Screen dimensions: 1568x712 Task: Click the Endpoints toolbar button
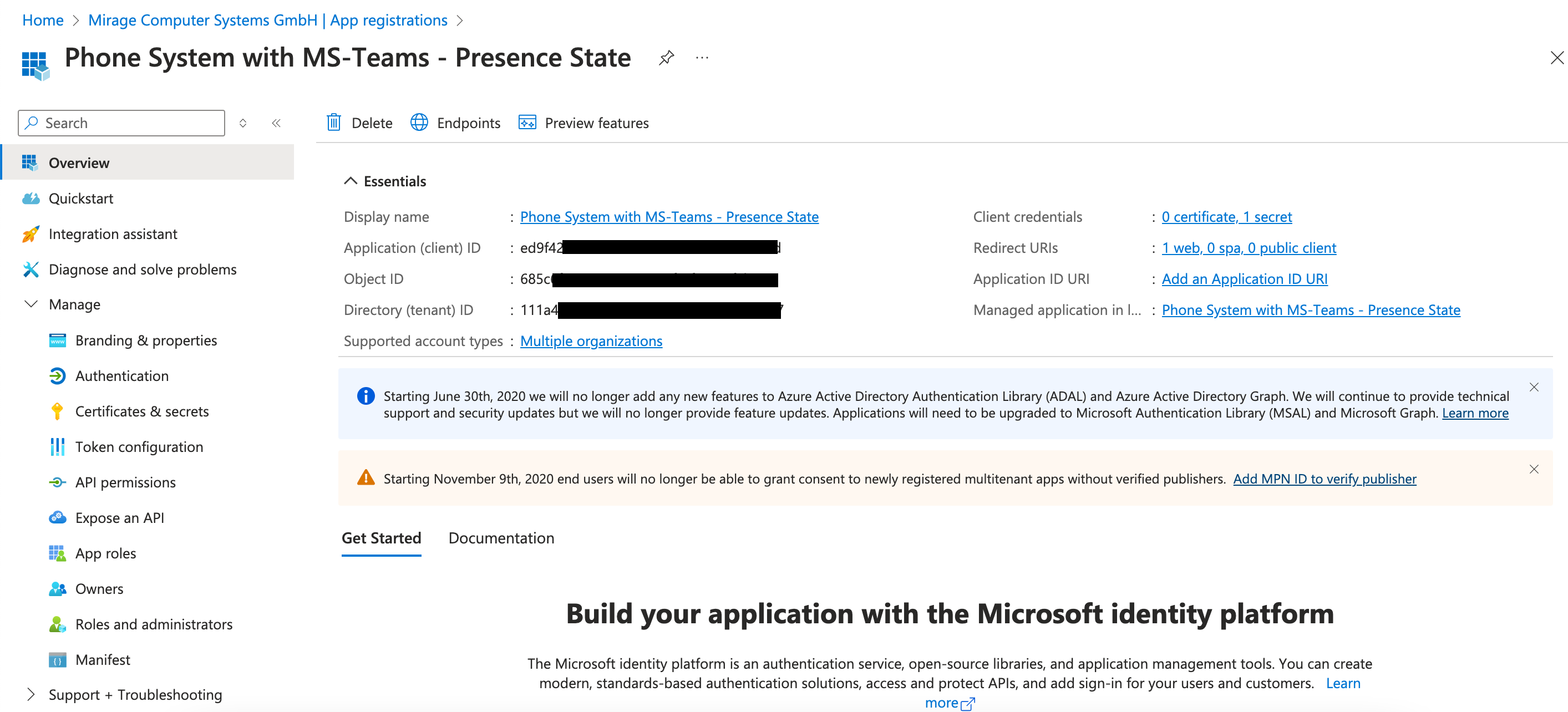click(x=455, y=123)
